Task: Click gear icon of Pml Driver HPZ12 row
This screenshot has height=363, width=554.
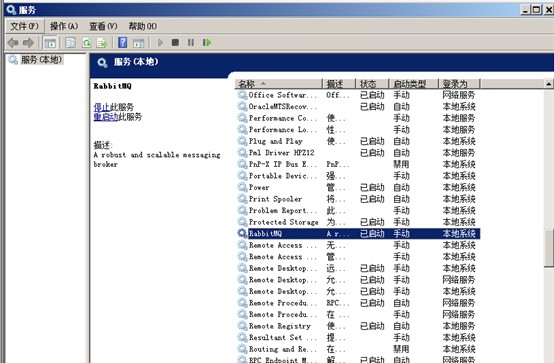Action: 242,153
